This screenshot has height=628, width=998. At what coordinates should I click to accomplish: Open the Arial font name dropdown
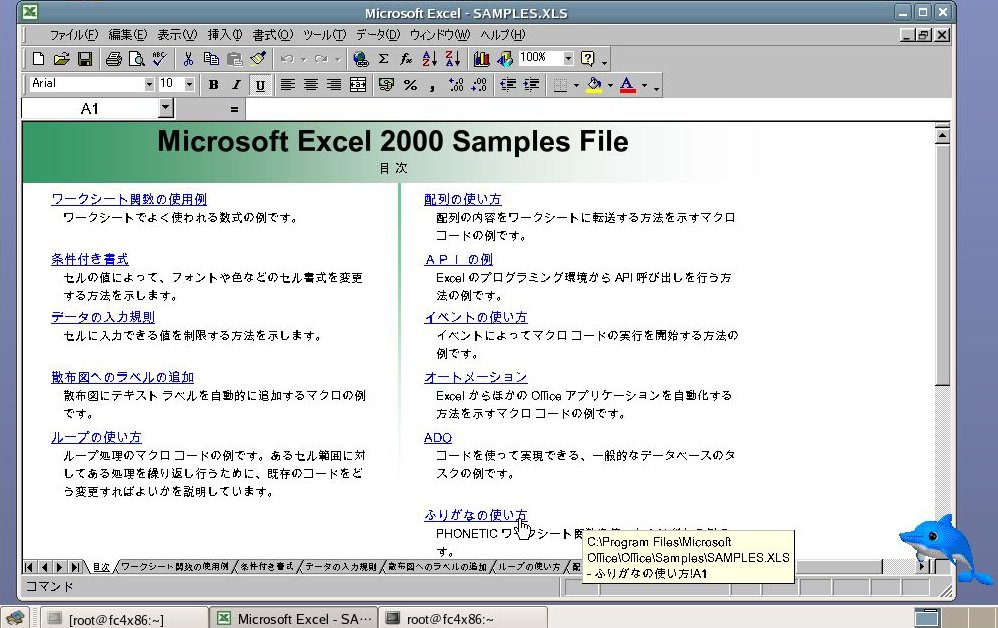point(149,84)
